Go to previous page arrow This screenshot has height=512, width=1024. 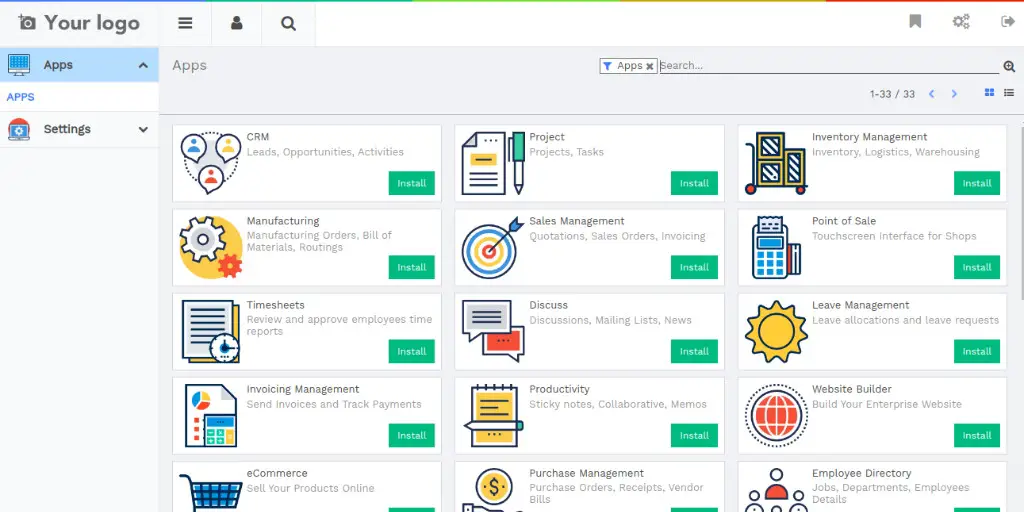932,94
